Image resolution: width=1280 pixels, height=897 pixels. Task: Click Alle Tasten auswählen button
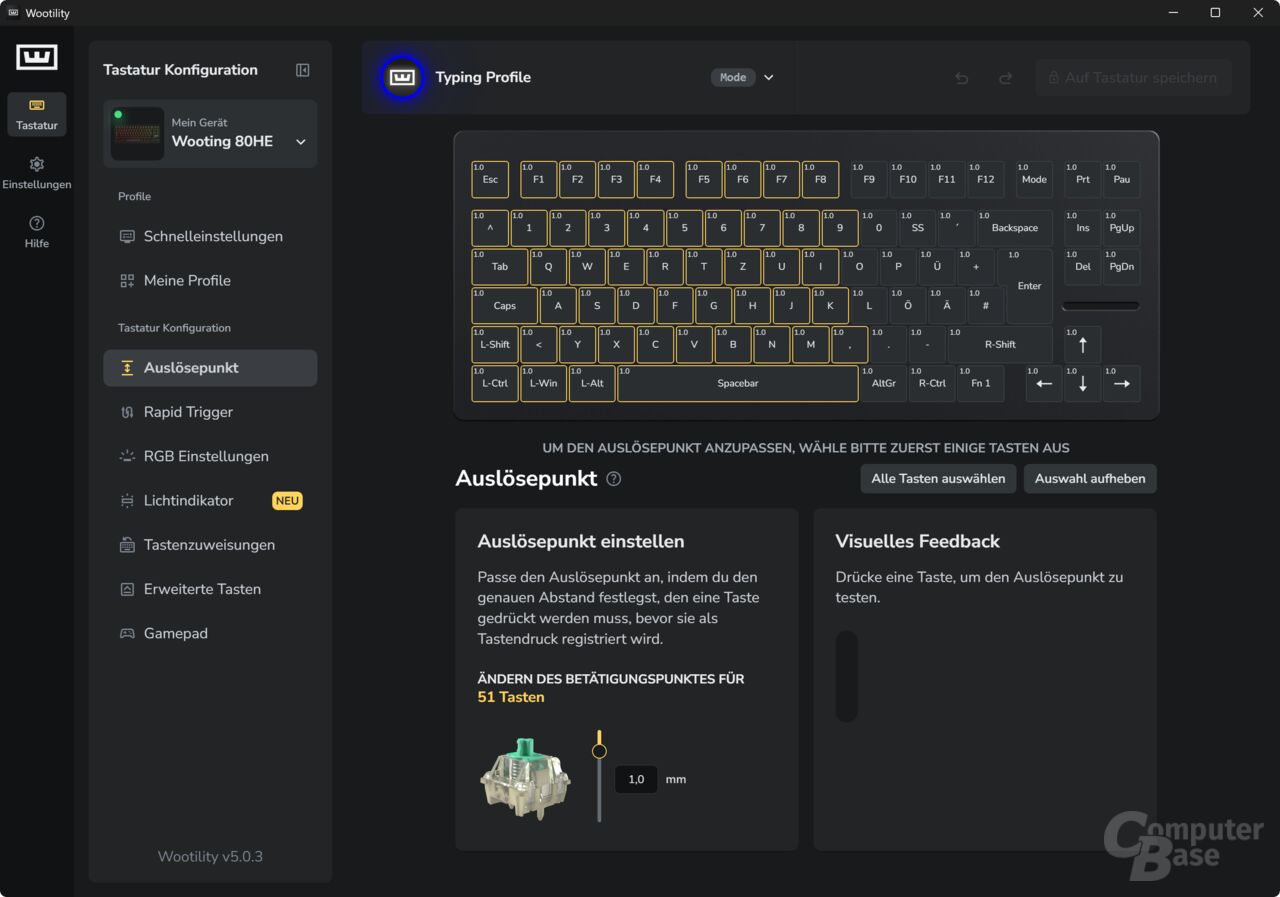click(x=938, y=479)
